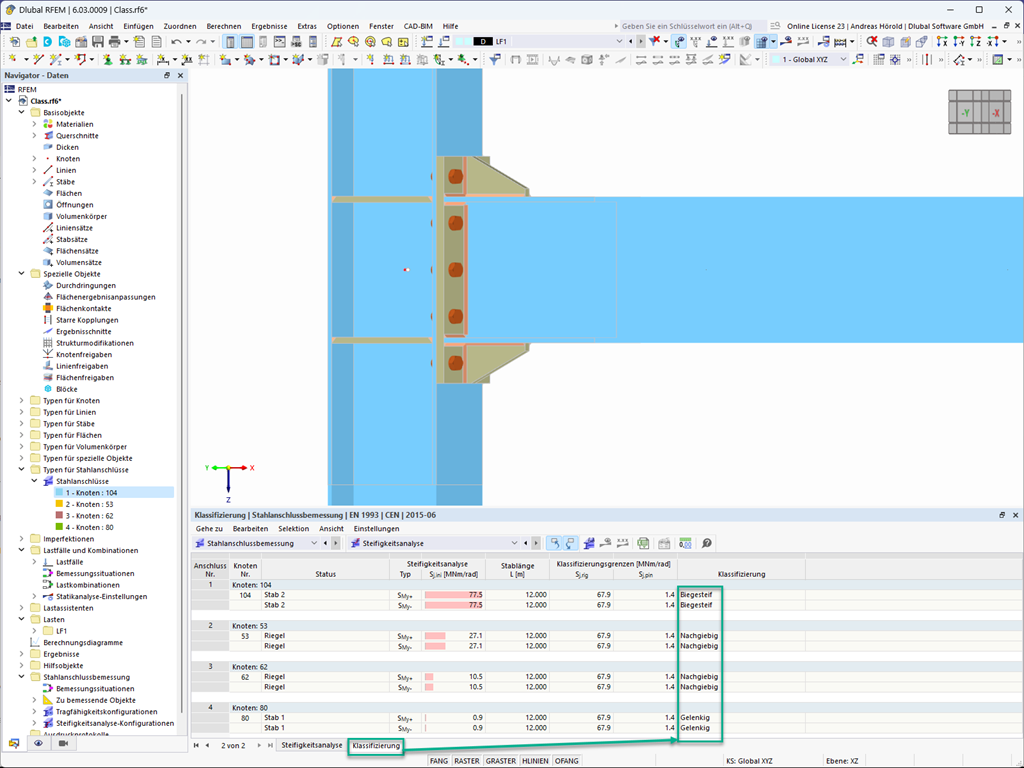1024x768 pixels.
Task: Click the Sj,ini bar value 27.1 in first Riegel row
Action: point(453,635)
